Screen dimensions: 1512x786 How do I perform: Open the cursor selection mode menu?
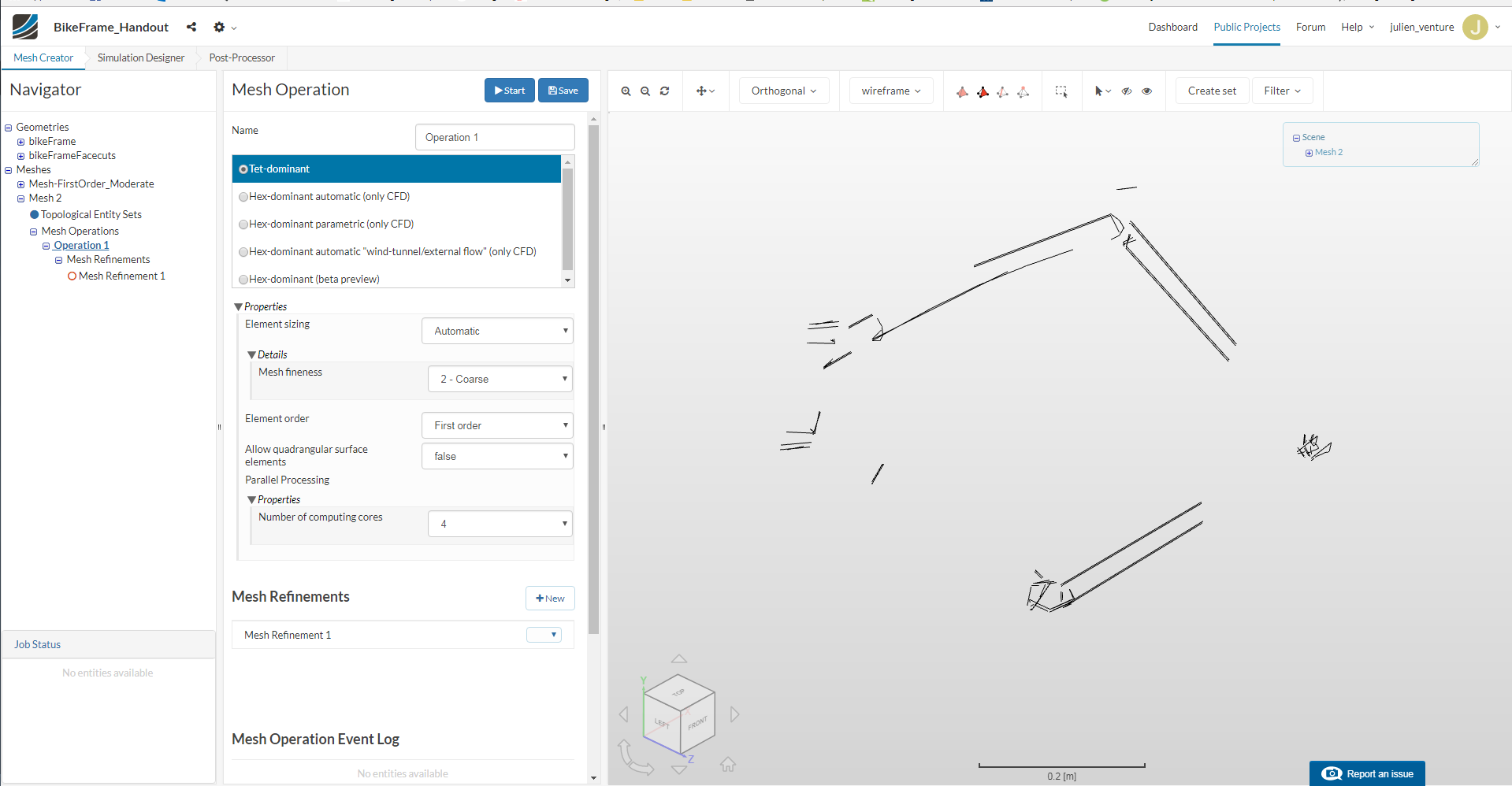pos(1102,91)
